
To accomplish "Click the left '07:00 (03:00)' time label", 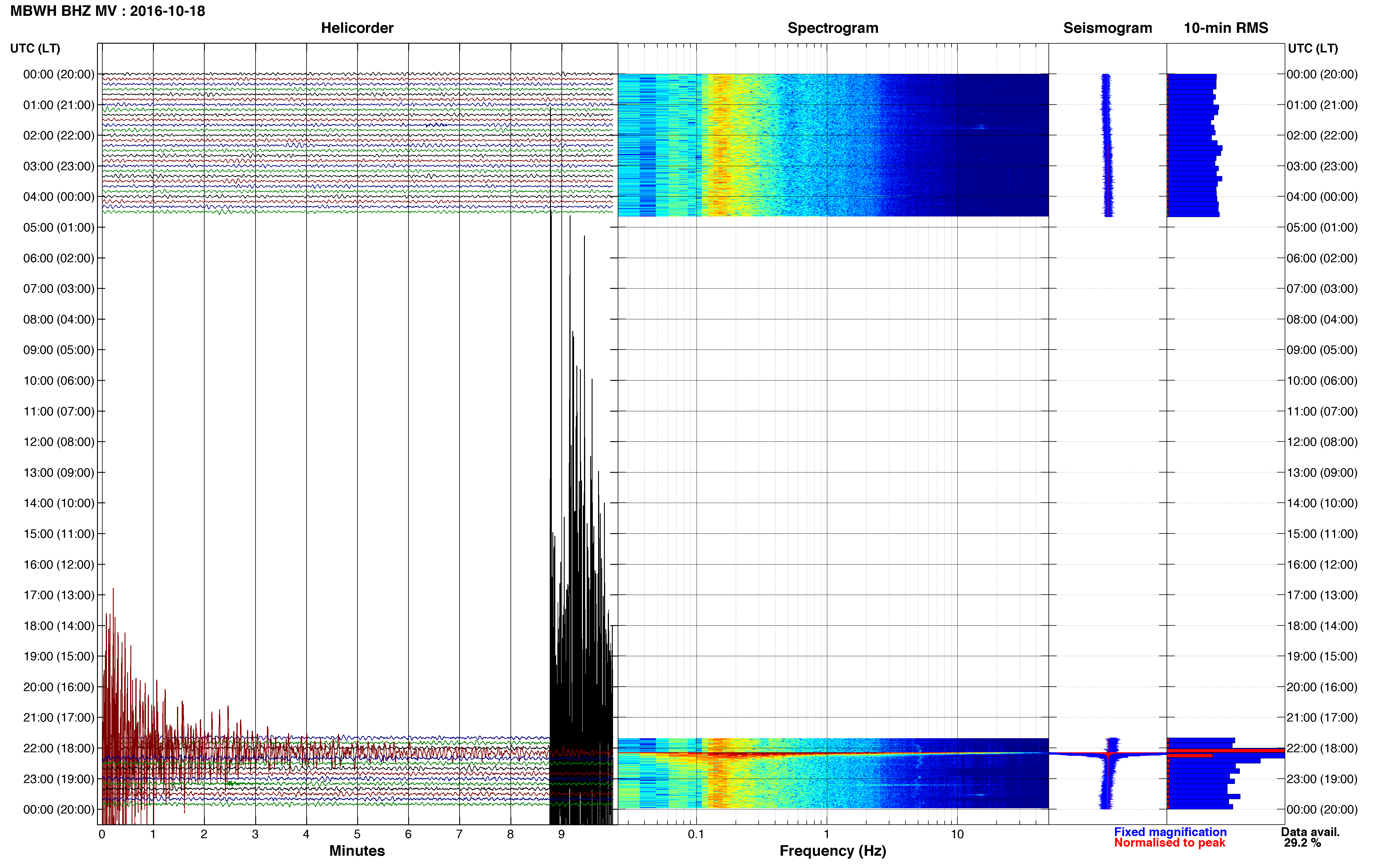I will click(59, 288).
